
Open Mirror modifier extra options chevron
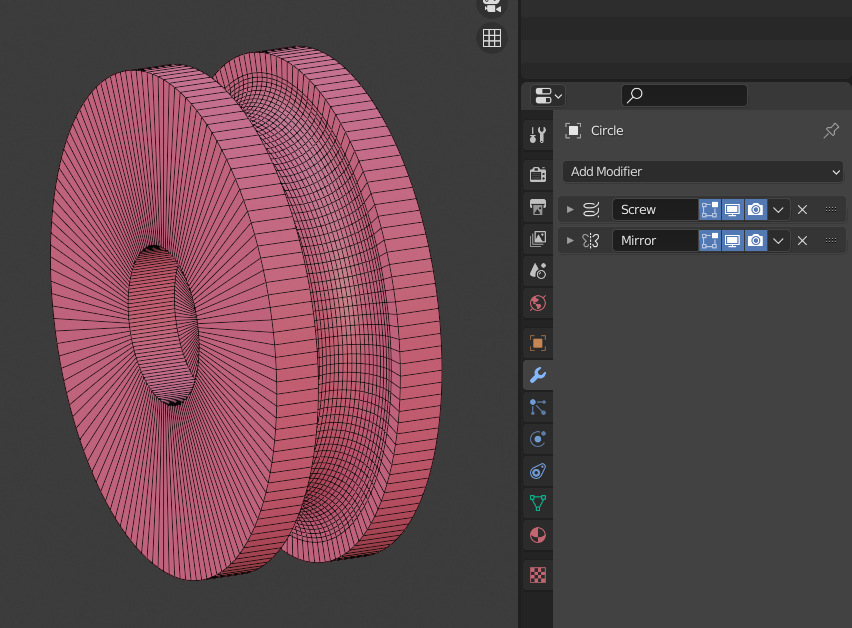pos(779,241)
